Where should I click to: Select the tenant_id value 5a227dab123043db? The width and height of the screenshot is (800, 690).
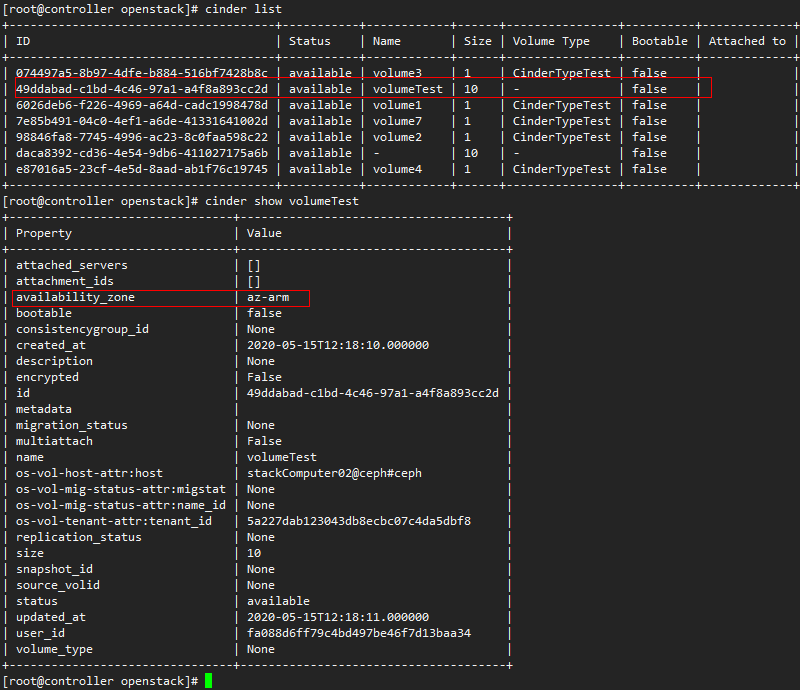(x=359, y=521)
